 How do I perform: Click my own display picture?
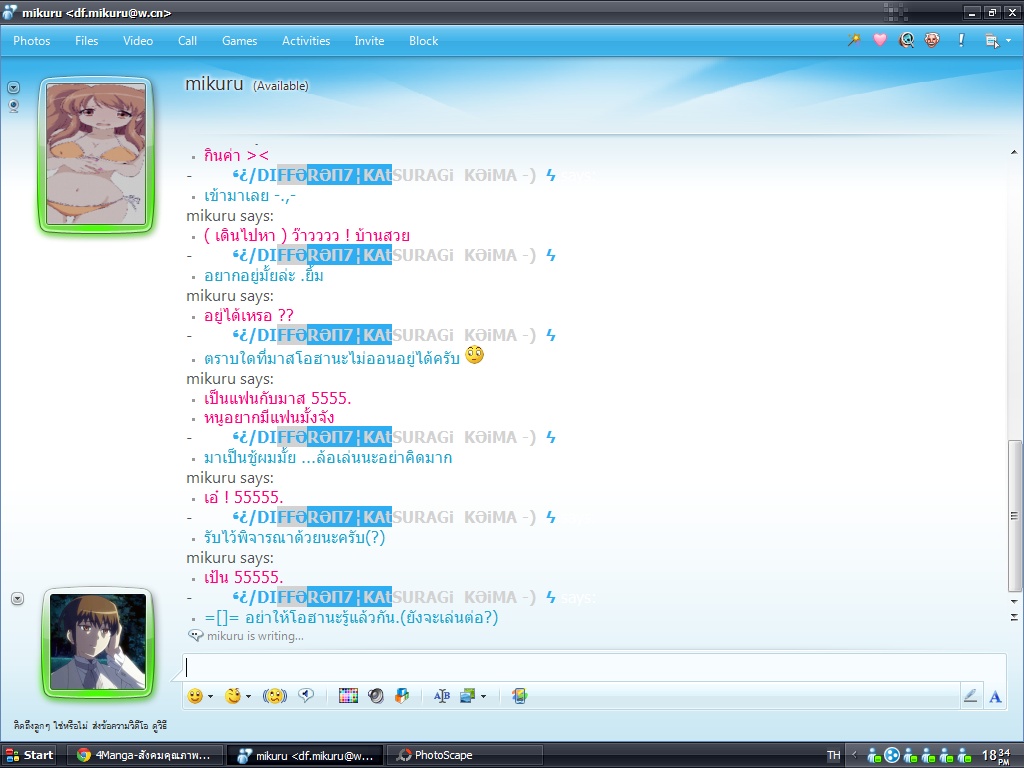coord(98,641)
